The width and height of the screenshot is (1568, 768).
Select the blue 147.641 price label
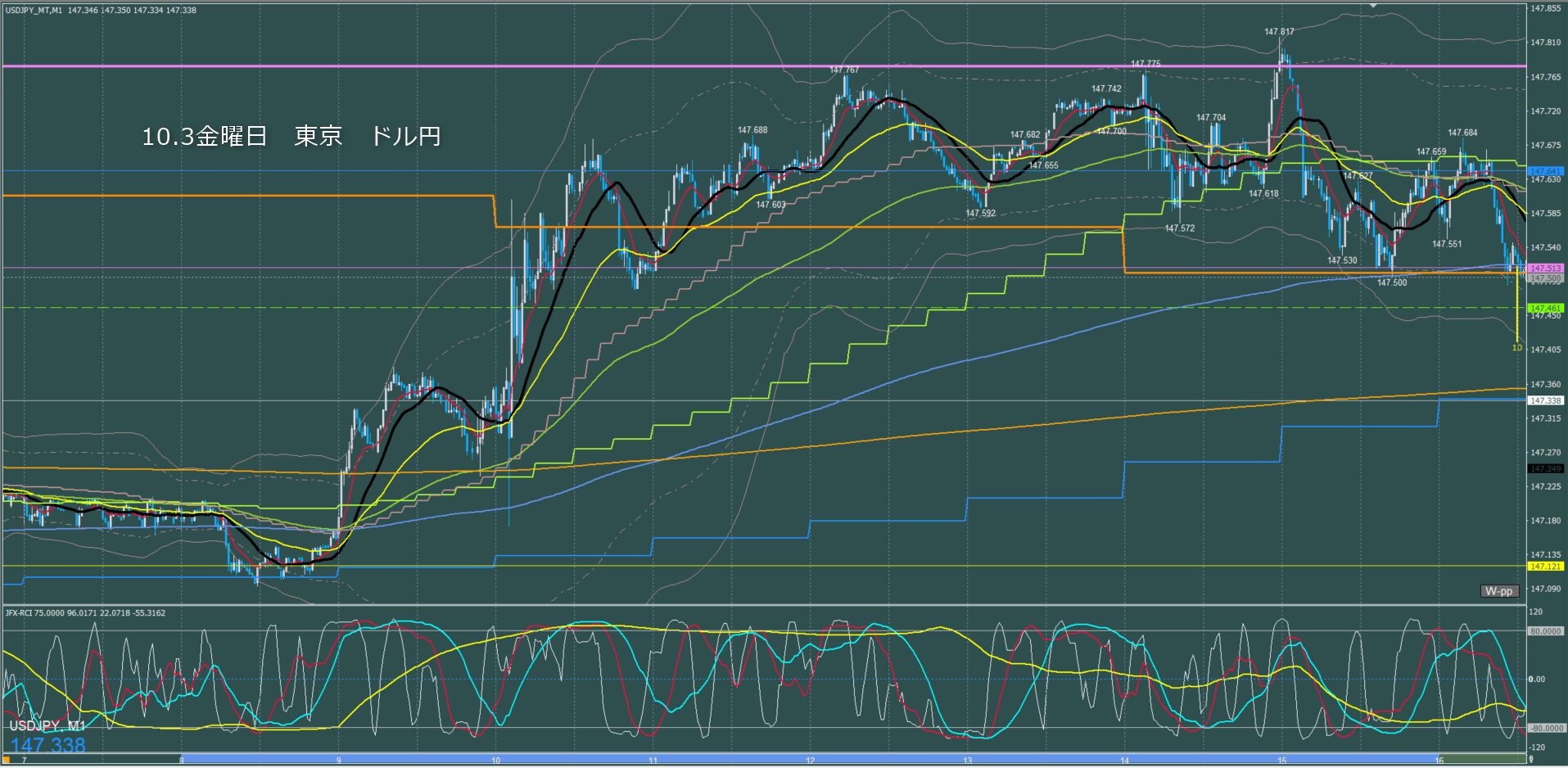click(1546, 171)
